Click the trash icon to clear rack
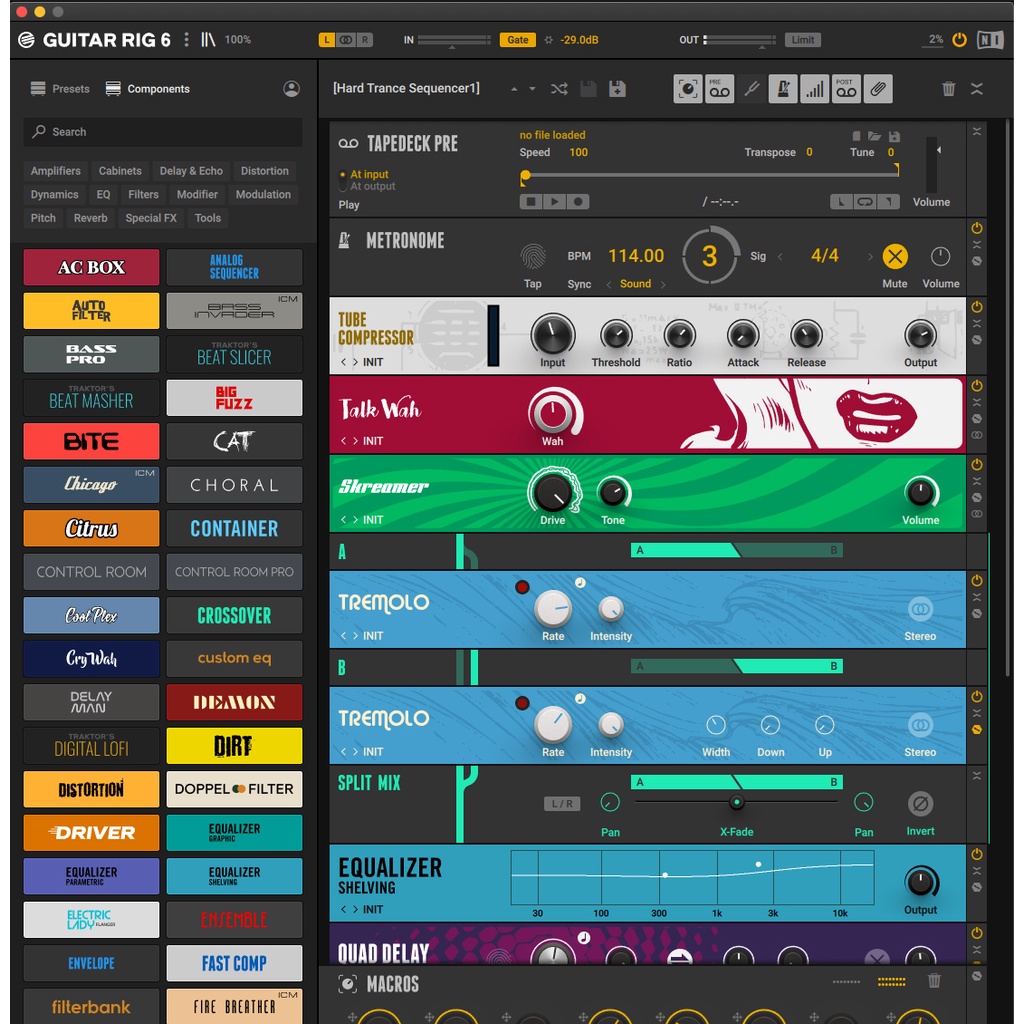The width and height of the screenshot is (1024, 1024). pyautogui.click(x=948, y=89)
